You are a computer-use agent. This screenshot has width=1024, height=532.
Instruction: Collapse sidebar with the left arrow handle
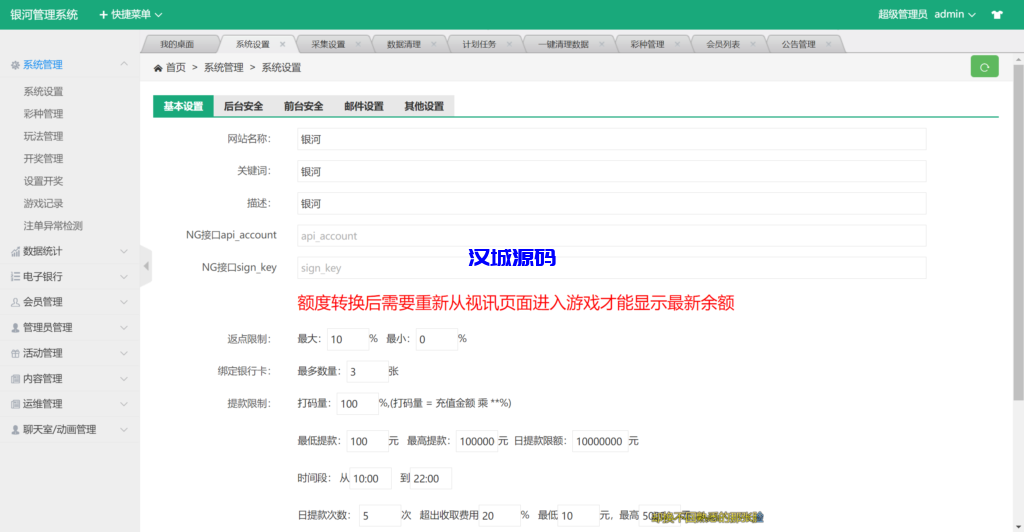(146, 266)
